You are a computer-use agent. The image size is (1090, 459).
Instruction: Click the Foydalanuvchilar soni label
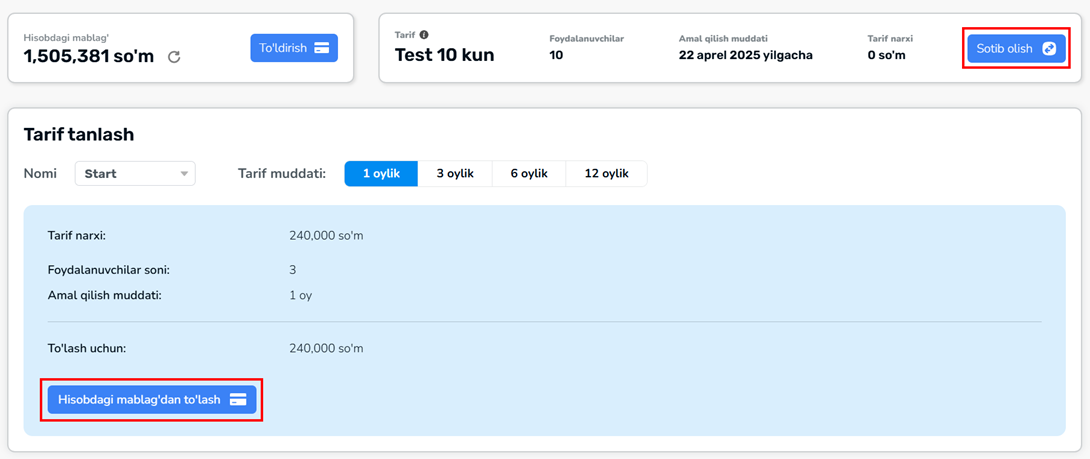(108, 270)
